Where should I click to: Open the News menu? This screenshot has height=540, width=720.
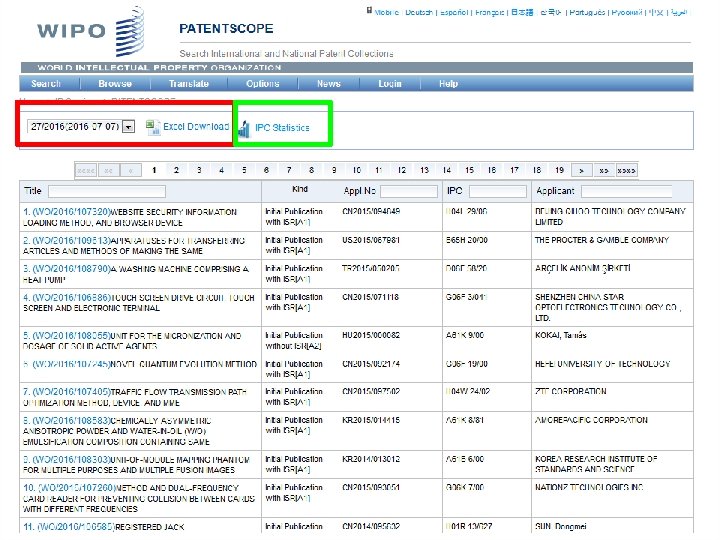click(x=329, y=84)
